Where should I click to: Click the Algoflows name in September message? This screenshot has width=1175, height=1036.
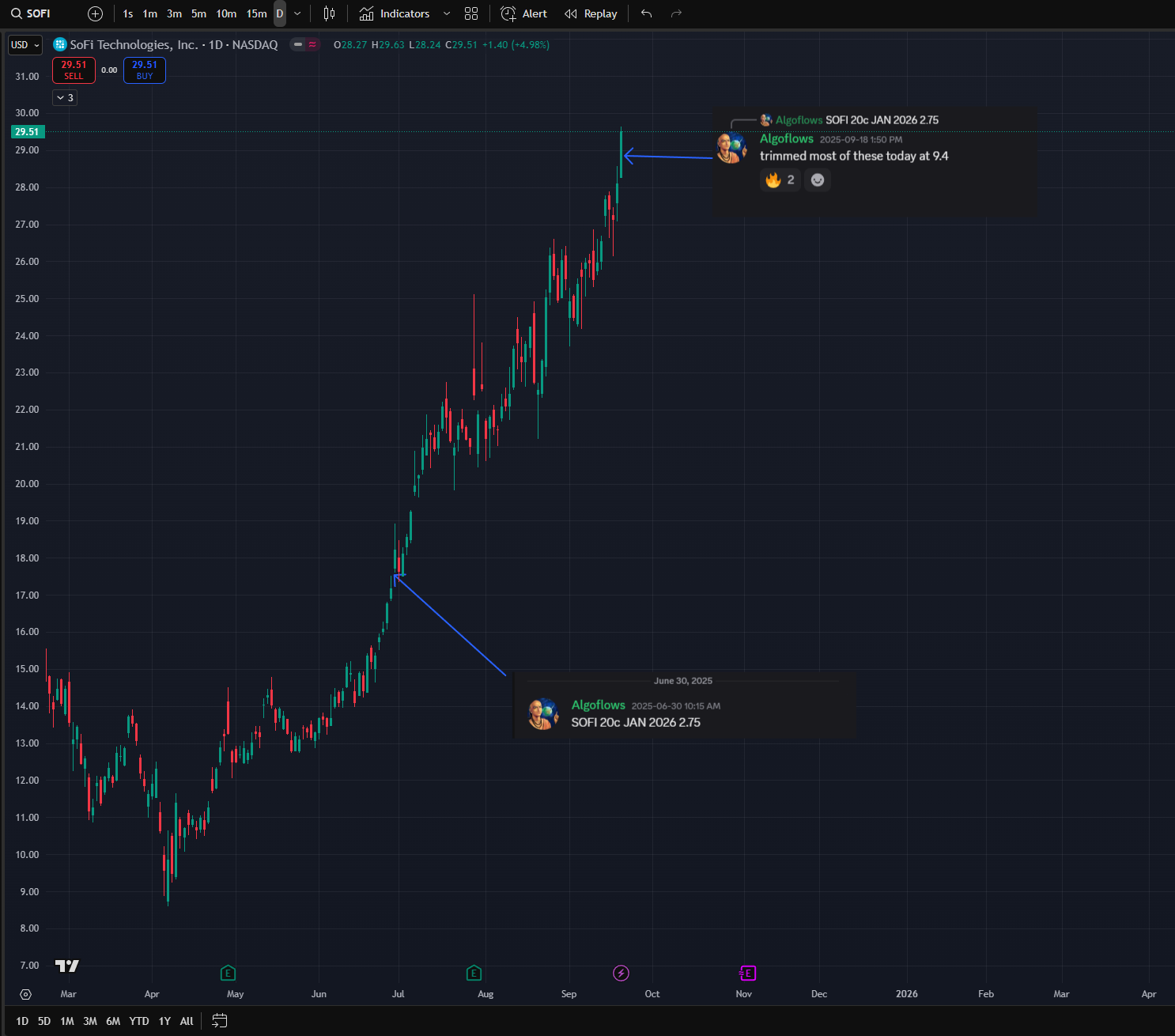pyautogui.click(x=787, y=138)
